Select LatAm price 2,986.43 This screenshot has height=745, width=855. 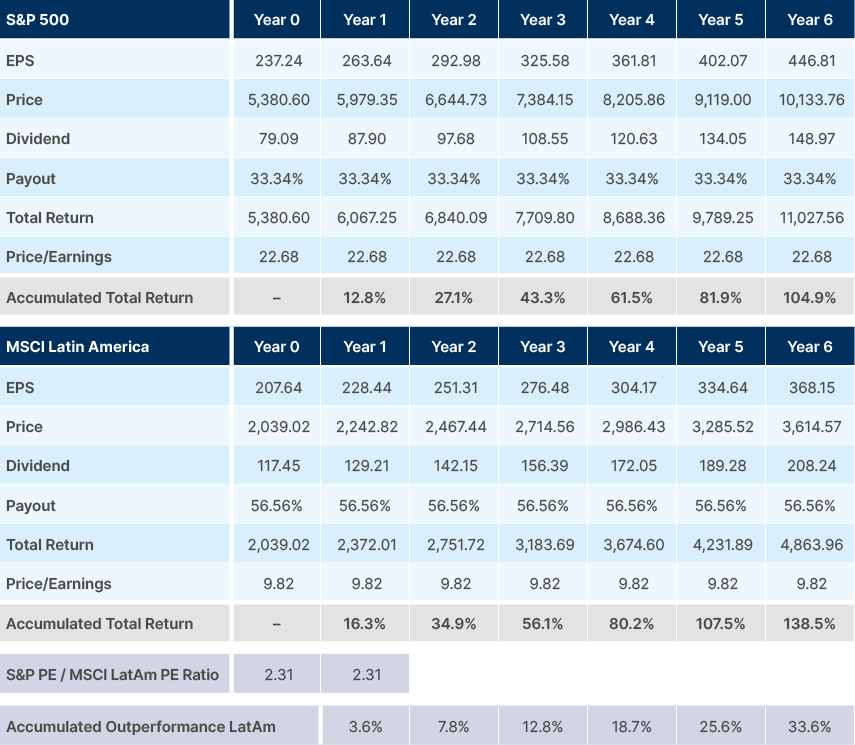(634, 426)
